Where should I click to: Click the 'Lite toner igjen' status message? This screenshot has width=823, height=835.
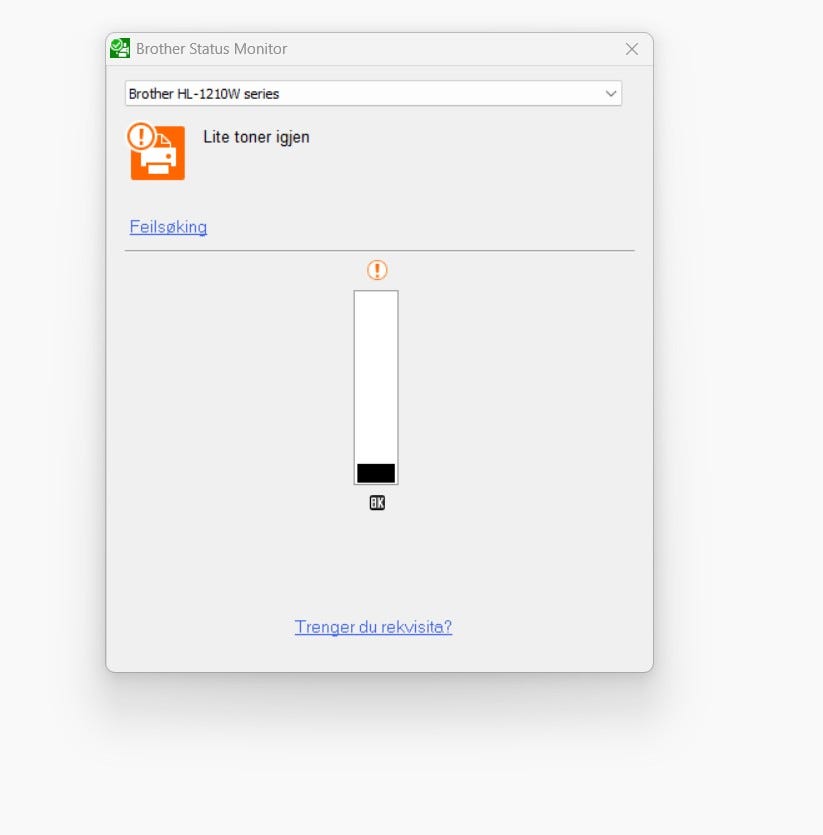coord(256,137)
